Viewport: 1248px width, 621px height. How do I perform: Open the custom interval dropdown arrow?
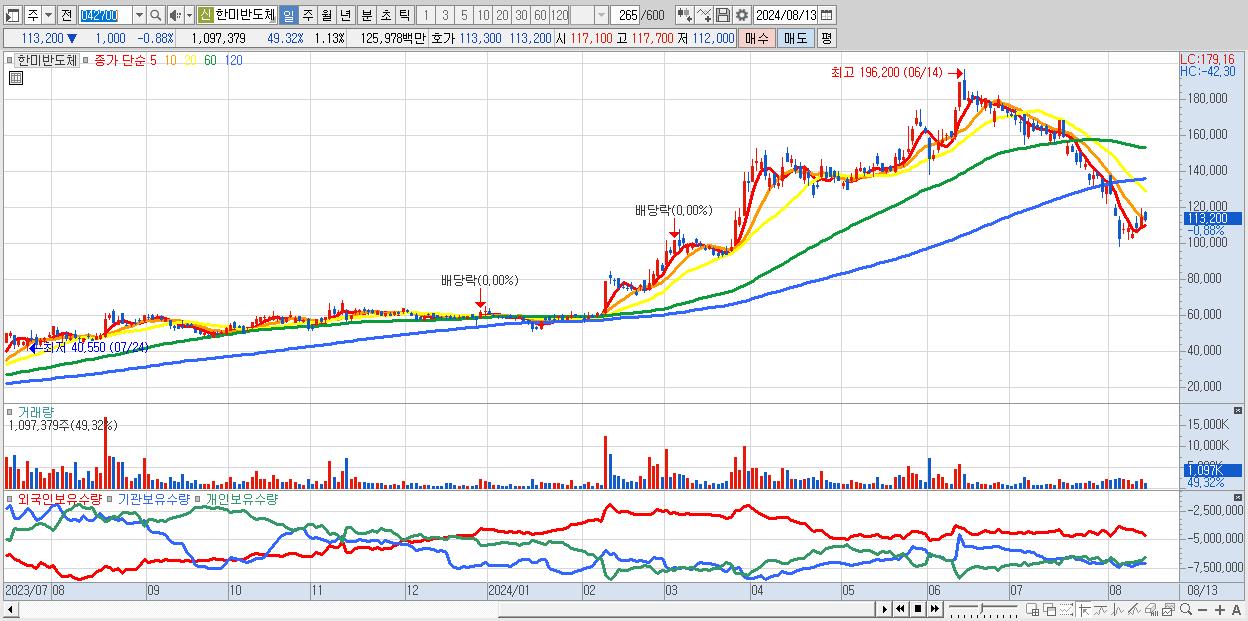(x=601, y=15)
